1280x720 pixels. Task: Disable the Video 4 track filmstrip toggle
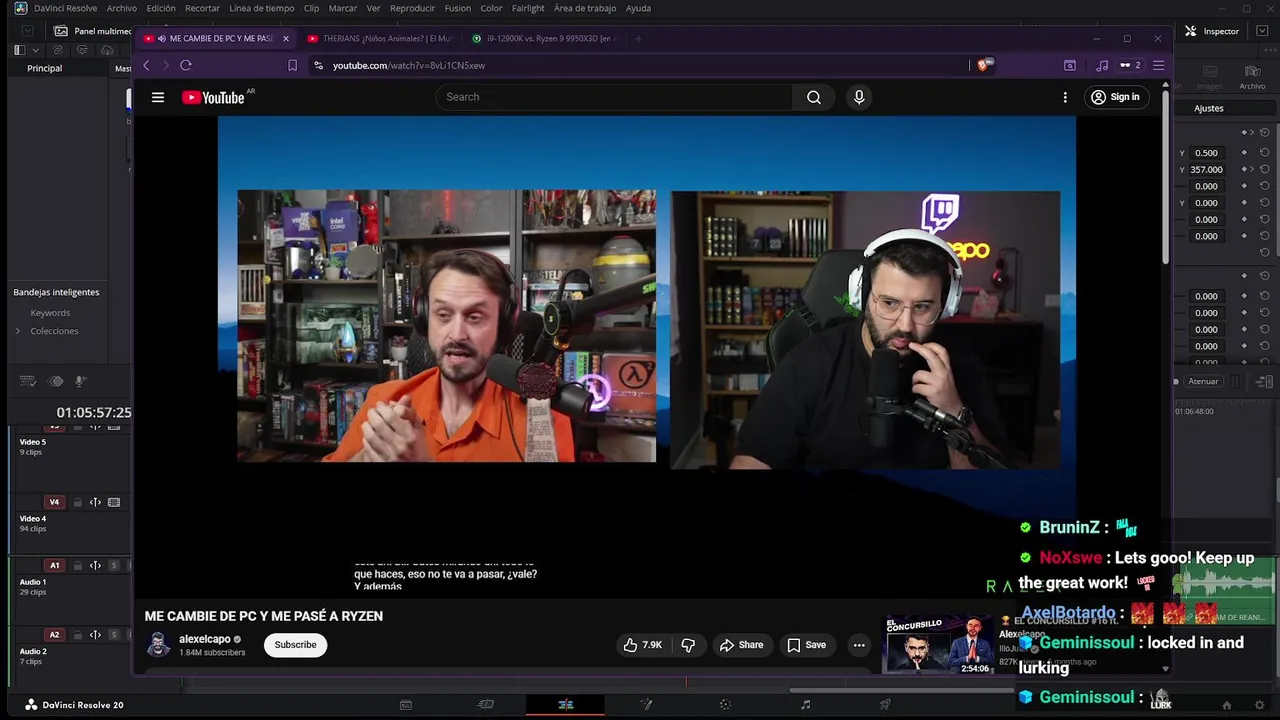[114, 502]
